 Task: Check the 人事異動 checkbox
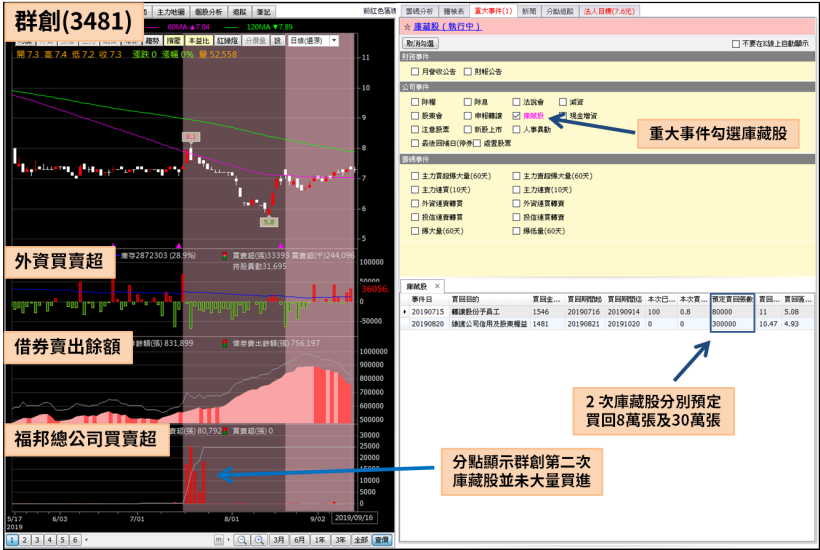click(517, 129)
